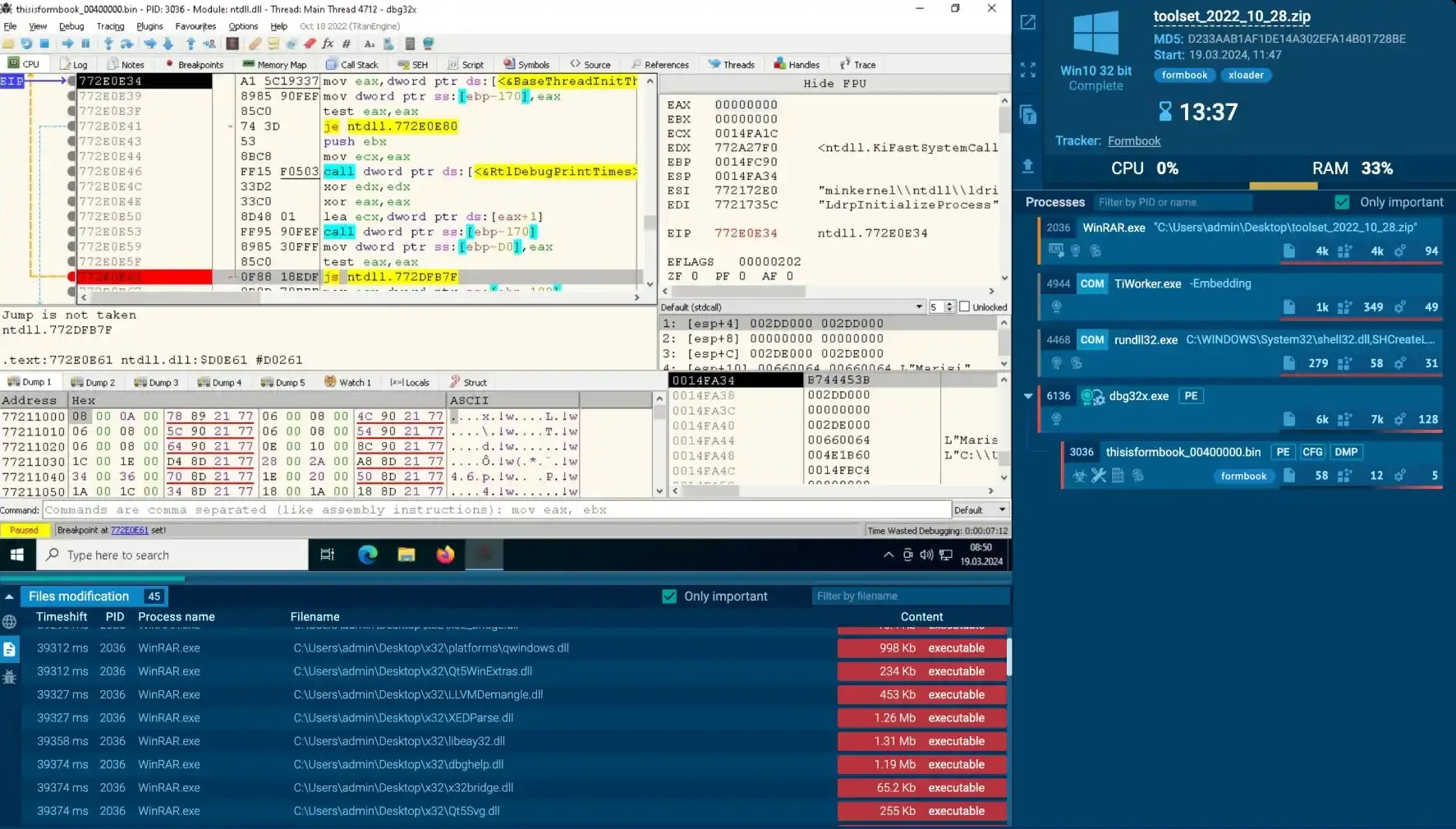Open the calculator tool in toolbar
The height and width of the screenshot is (829, 1456).
click(409, 44)
